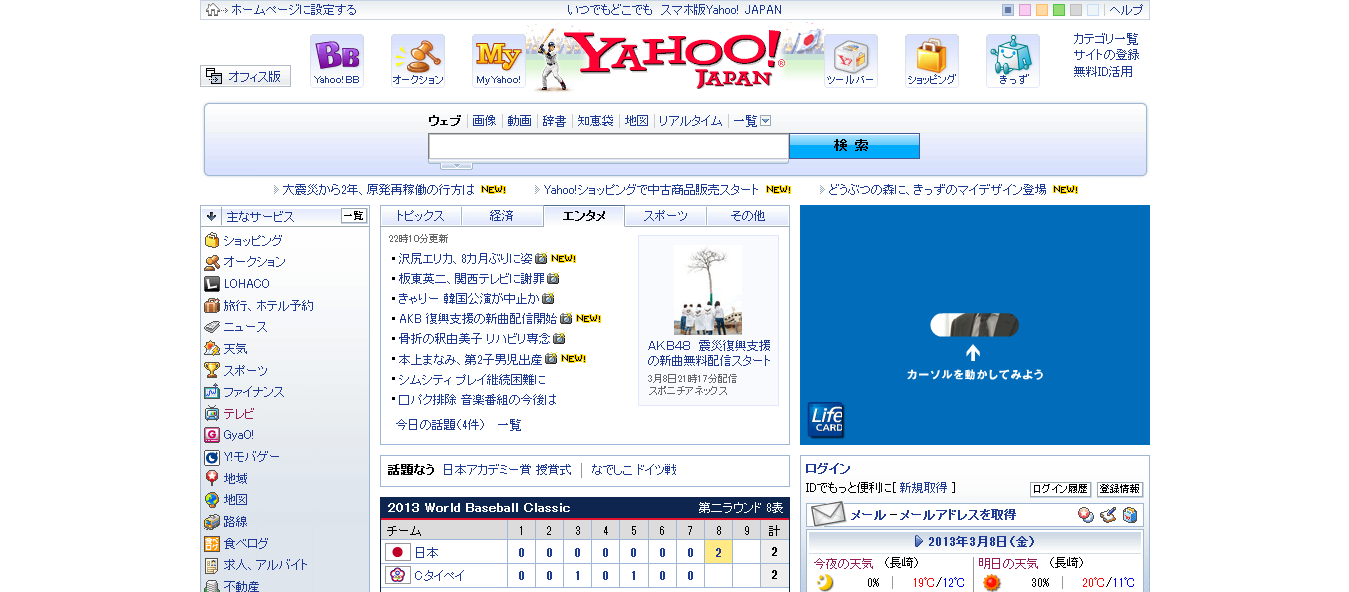The width and height of the screenshot is (1349, 592).
Task: Click the Yahoo! JAPAN logo
Action: pos(675,60)
